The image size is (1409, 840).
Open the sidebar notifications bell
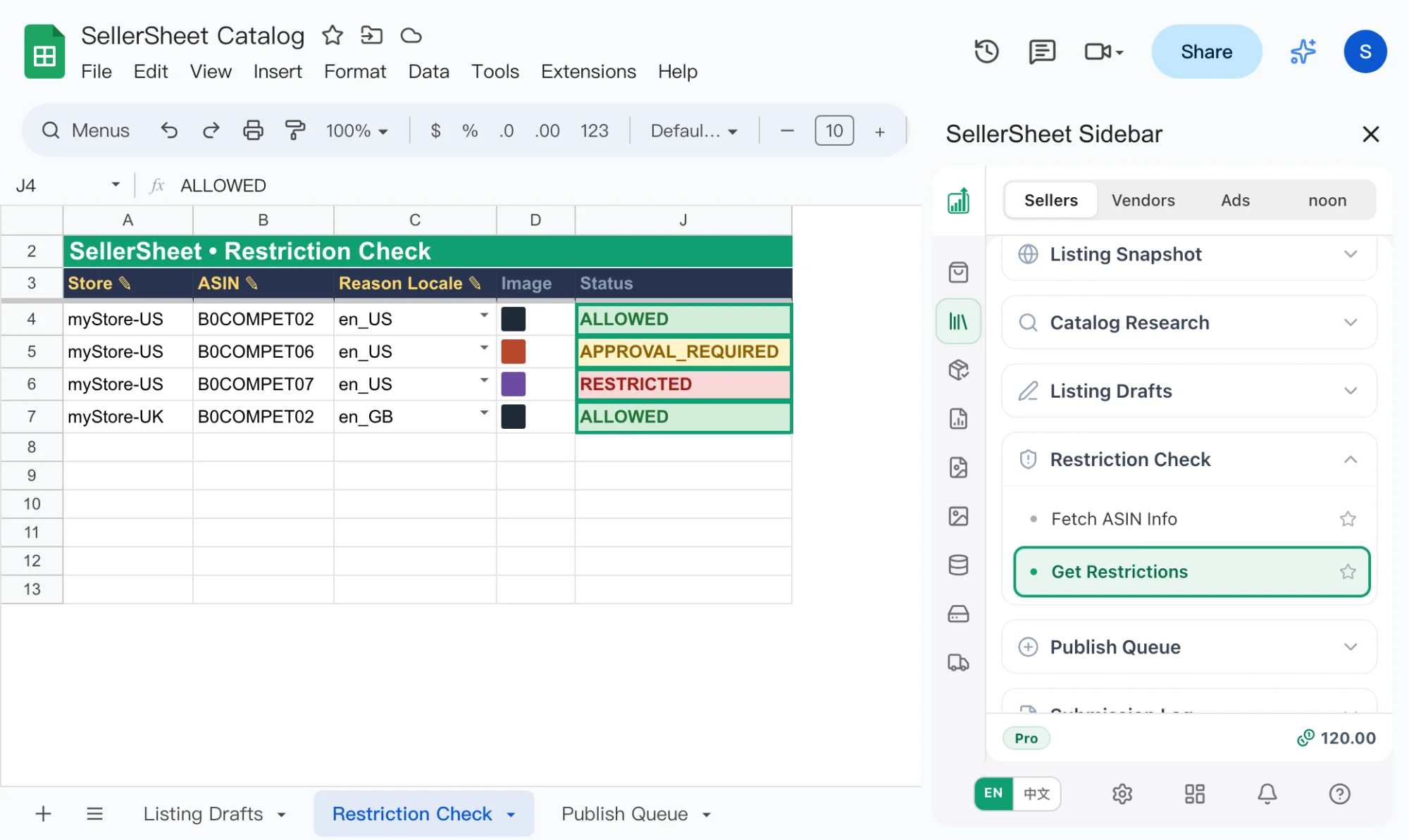[1267, 794]
